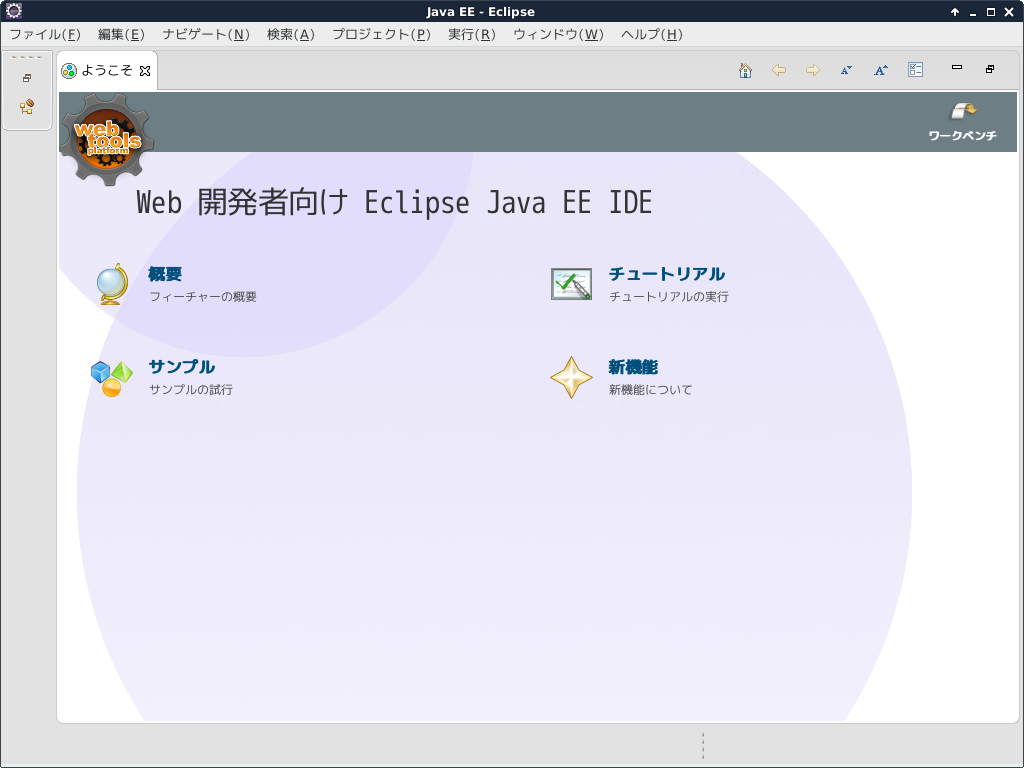
Task: Open the ファイル(F) menu
Action: [x=44, y=34]
